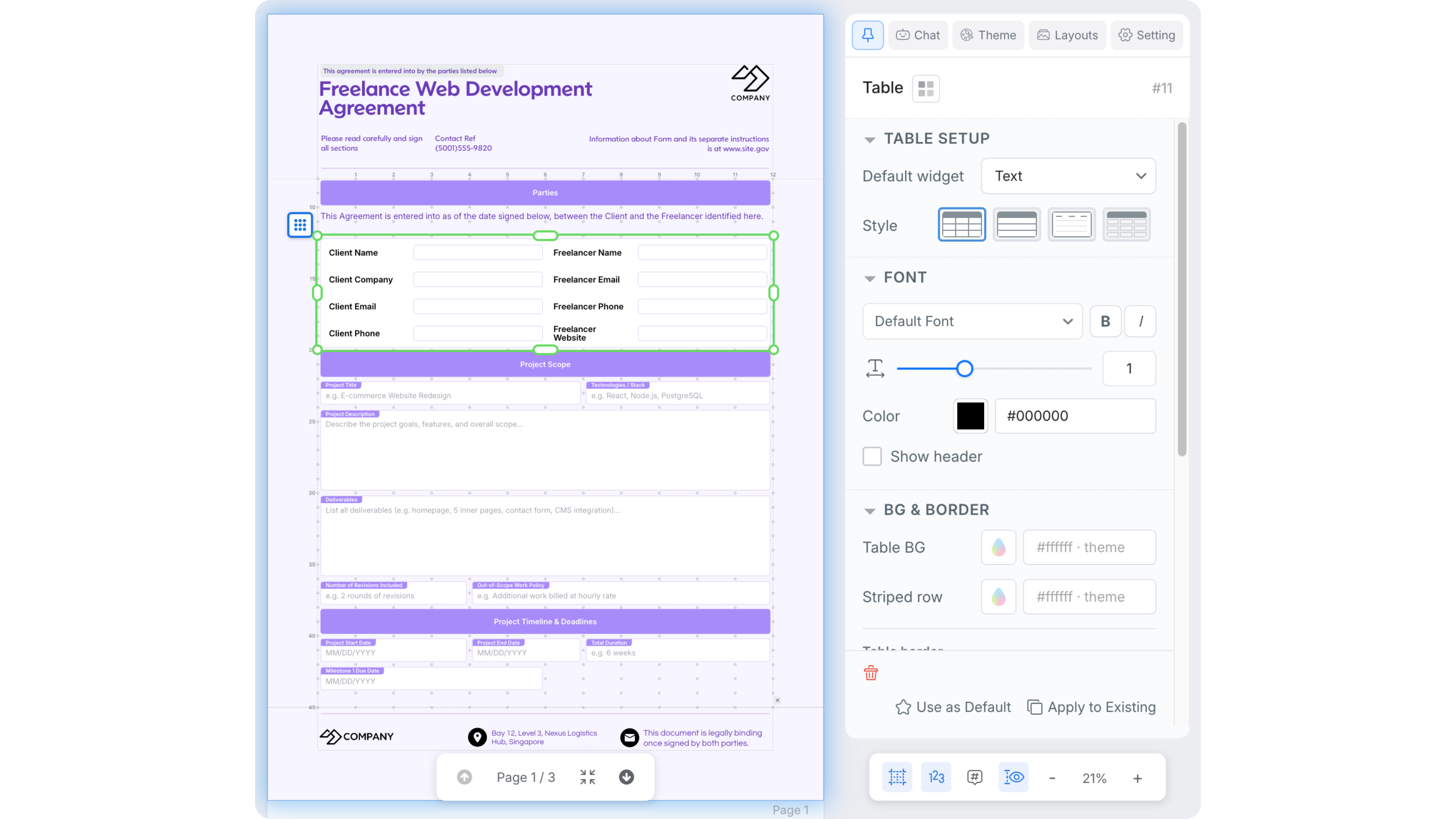Click the 21% zoom value
The height and width of the screenshot is (819, 1456).
click(1094, 778)
